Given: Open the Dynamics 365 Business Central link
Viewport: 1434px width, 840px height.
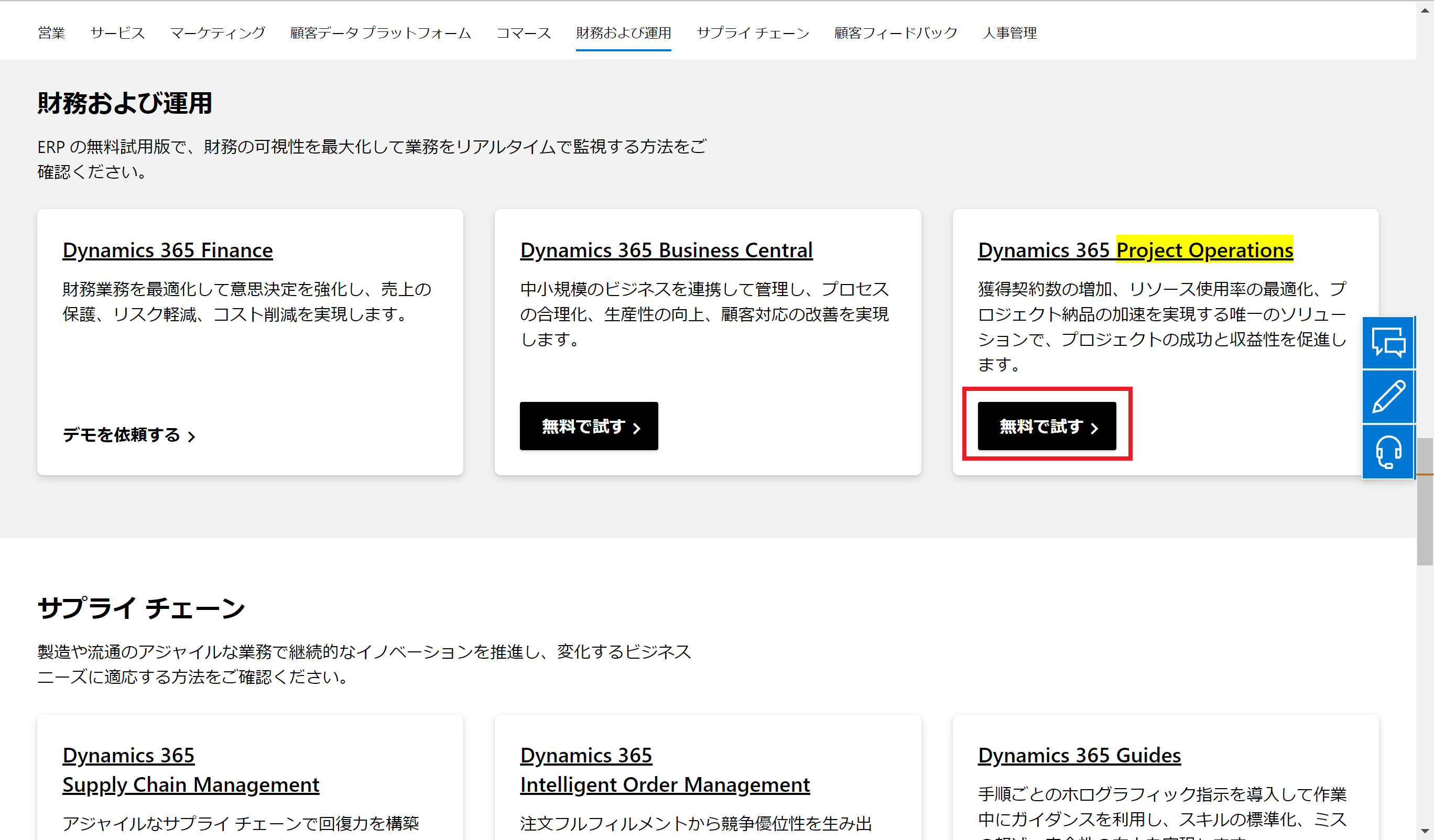Looking at the screenshot, I should (x=666, y=250).
